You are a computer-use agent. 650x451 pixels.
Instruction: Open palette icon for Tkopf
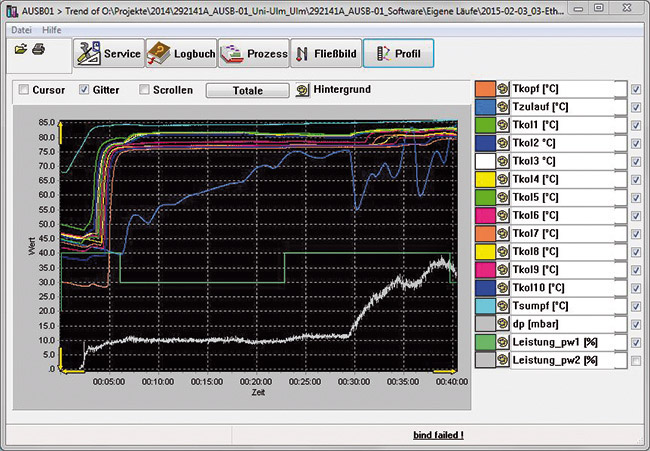tap(503, 89)
